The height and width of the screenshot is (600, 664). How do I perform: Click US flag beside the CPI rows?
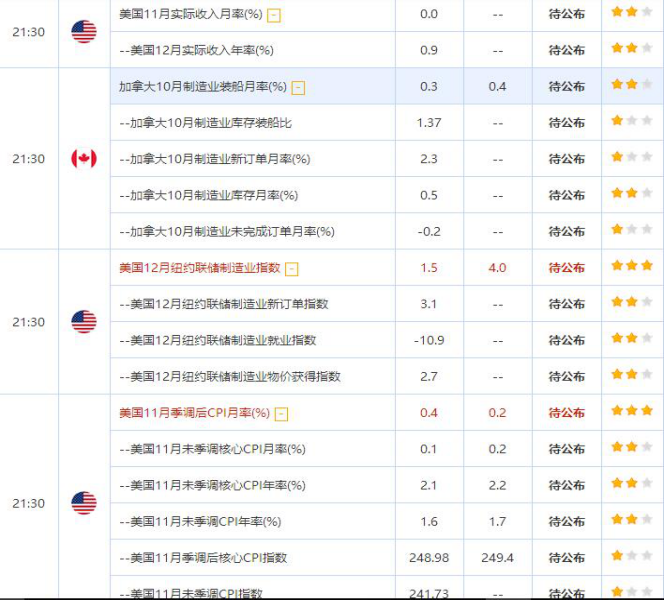pyautogui.click(x=84, y=503)
